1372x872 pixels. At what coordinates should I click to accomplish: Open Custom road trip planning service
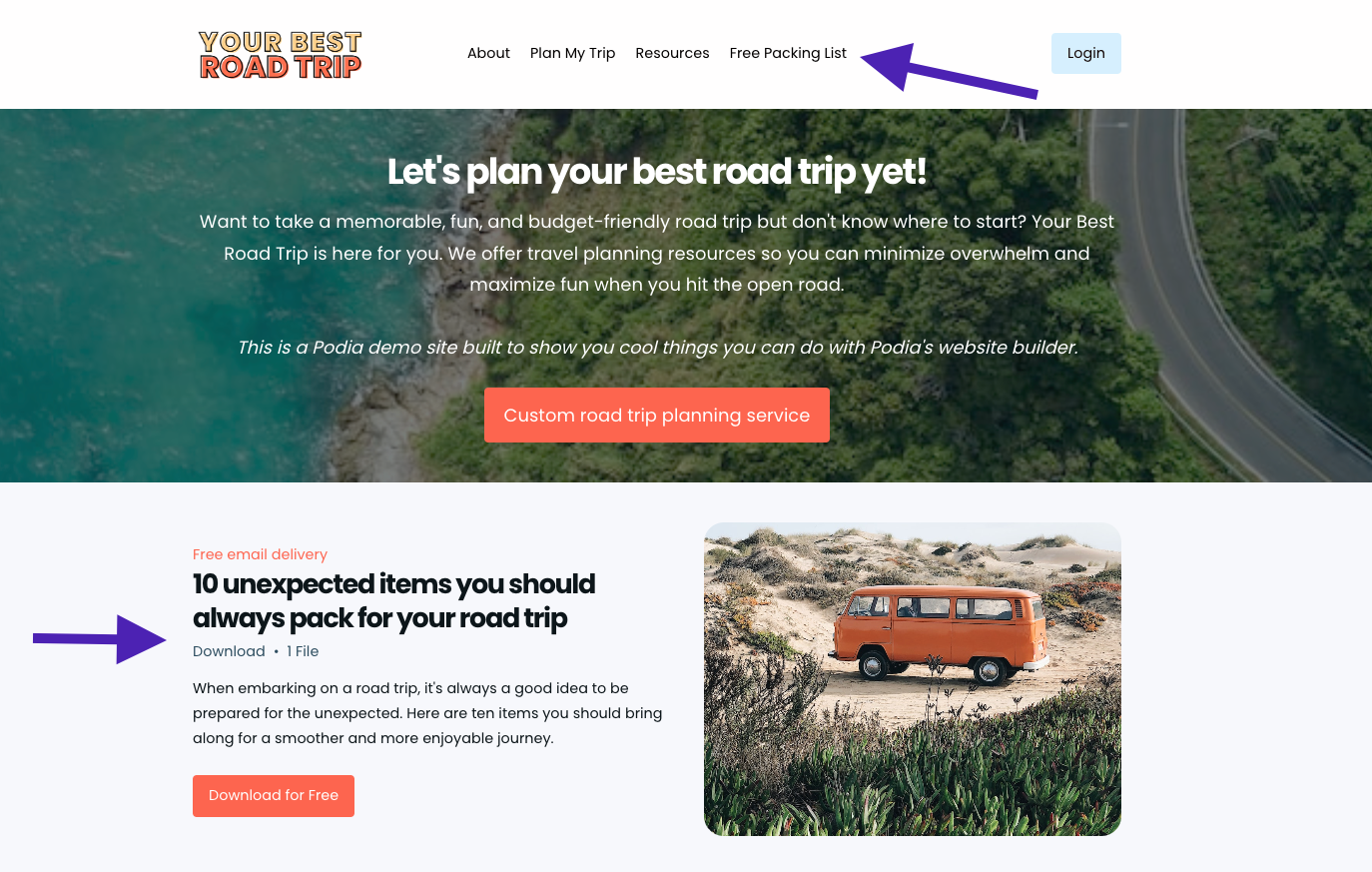(656, 415)
